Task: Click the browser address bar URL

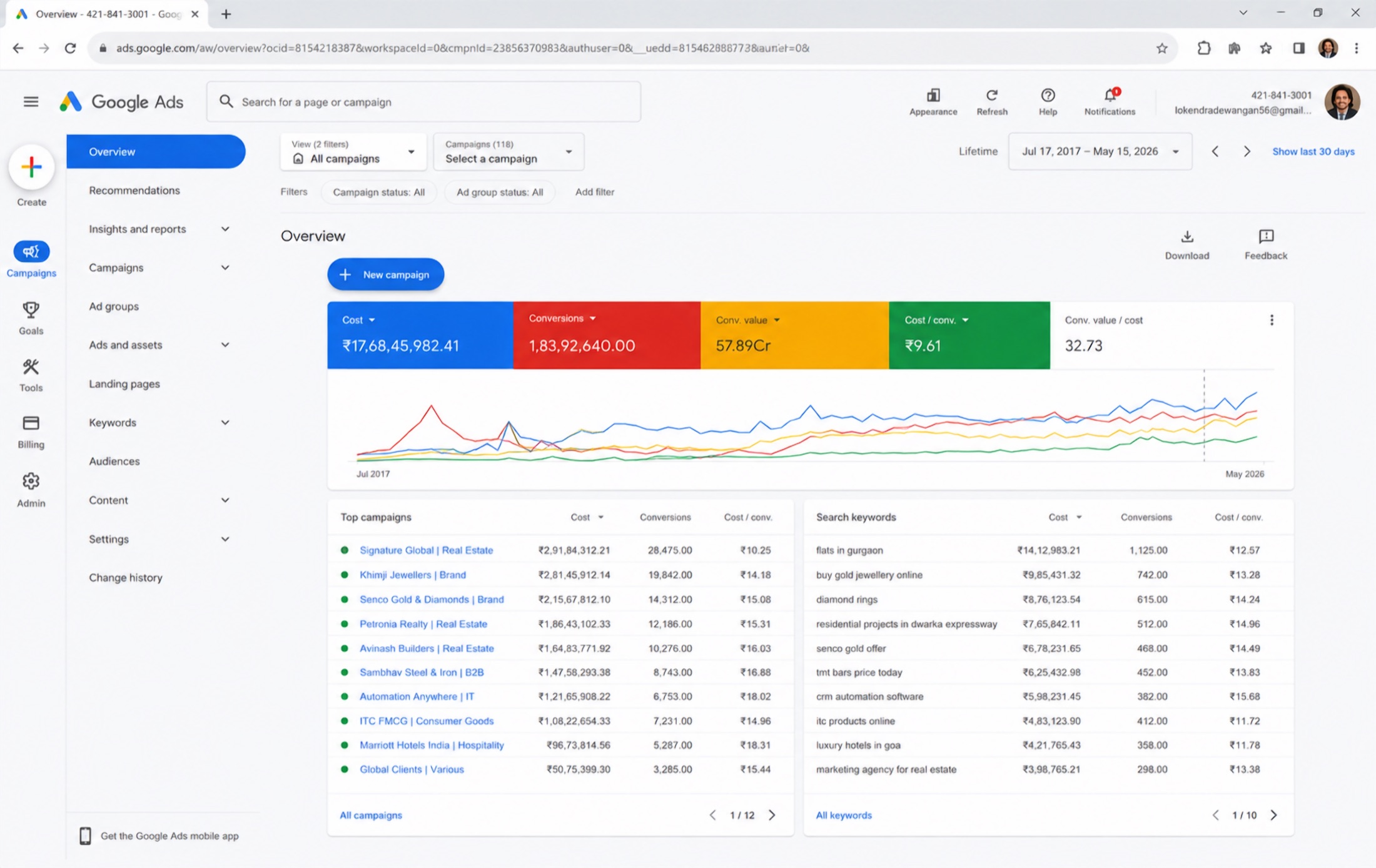Action: click(463, 48)
